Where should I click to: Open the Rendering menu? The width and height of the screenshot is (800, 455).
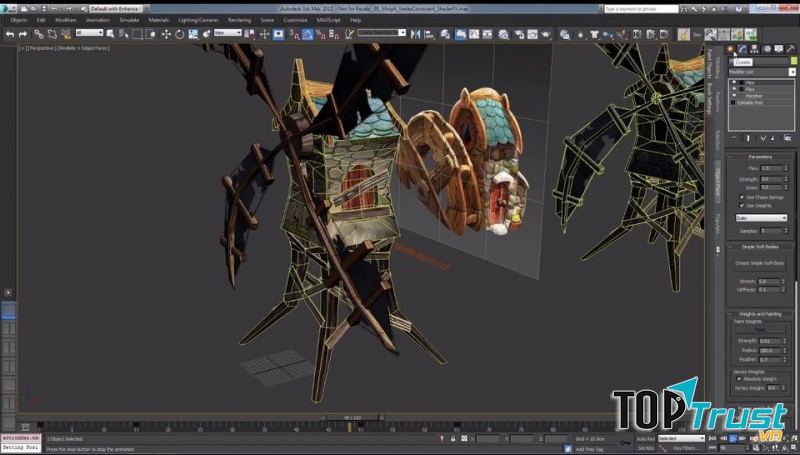pos(239,19)
